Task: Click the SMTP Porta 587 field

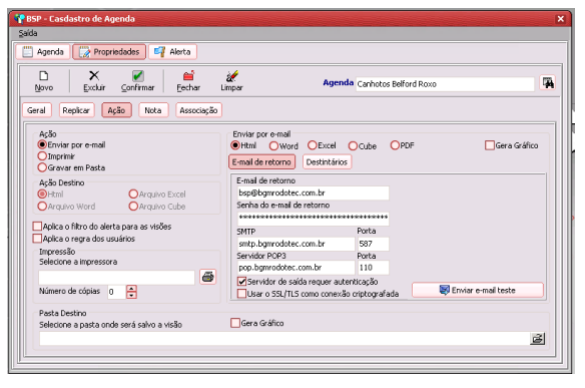Action: pyautogui.click(x=373, y=244)
